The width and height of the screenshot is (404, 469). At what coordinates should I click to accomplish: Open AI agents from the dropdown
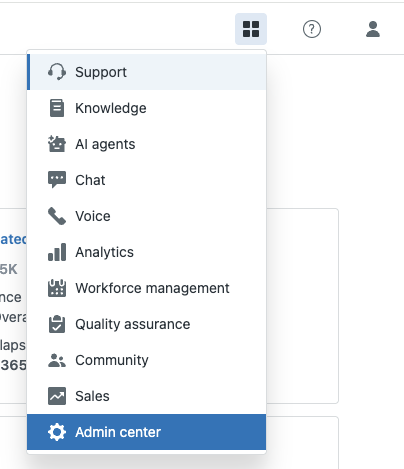(147, 144)
